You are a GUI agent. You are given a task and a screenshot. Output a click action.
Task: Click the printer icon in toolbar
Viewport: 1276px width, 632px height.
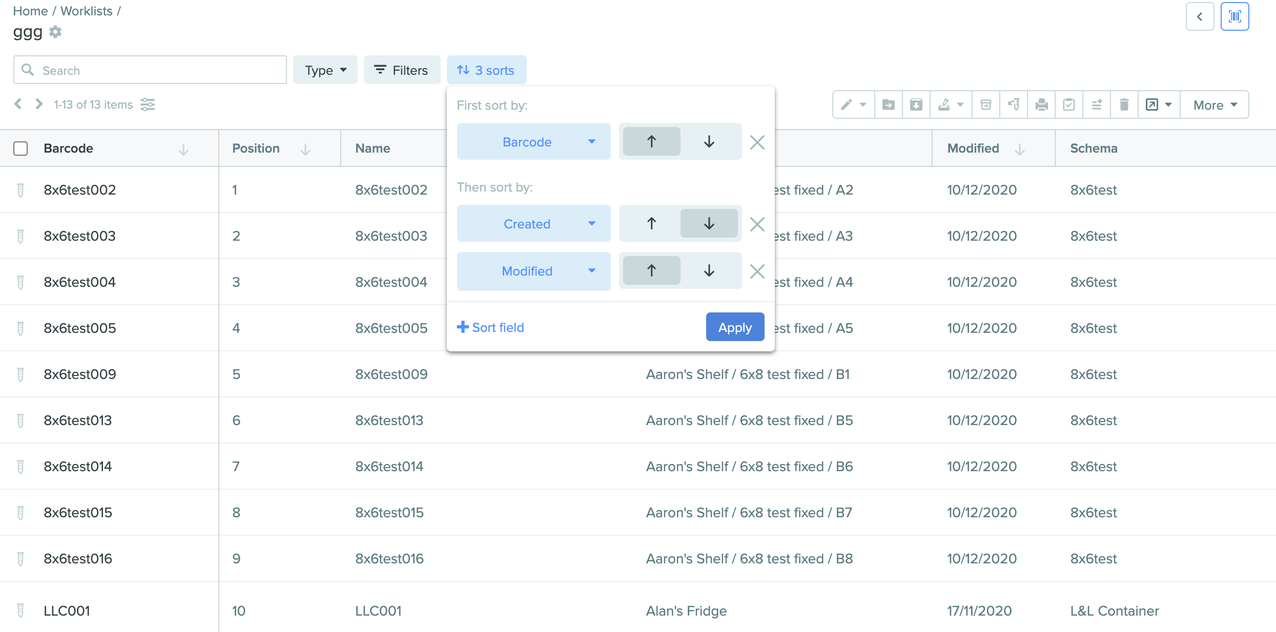(1041, 105)
